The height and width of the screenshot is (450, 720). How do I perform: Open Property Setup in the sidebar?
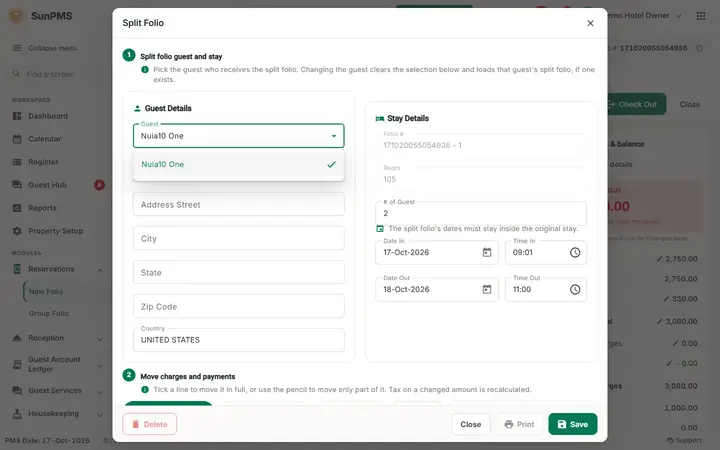coord(56,231)
